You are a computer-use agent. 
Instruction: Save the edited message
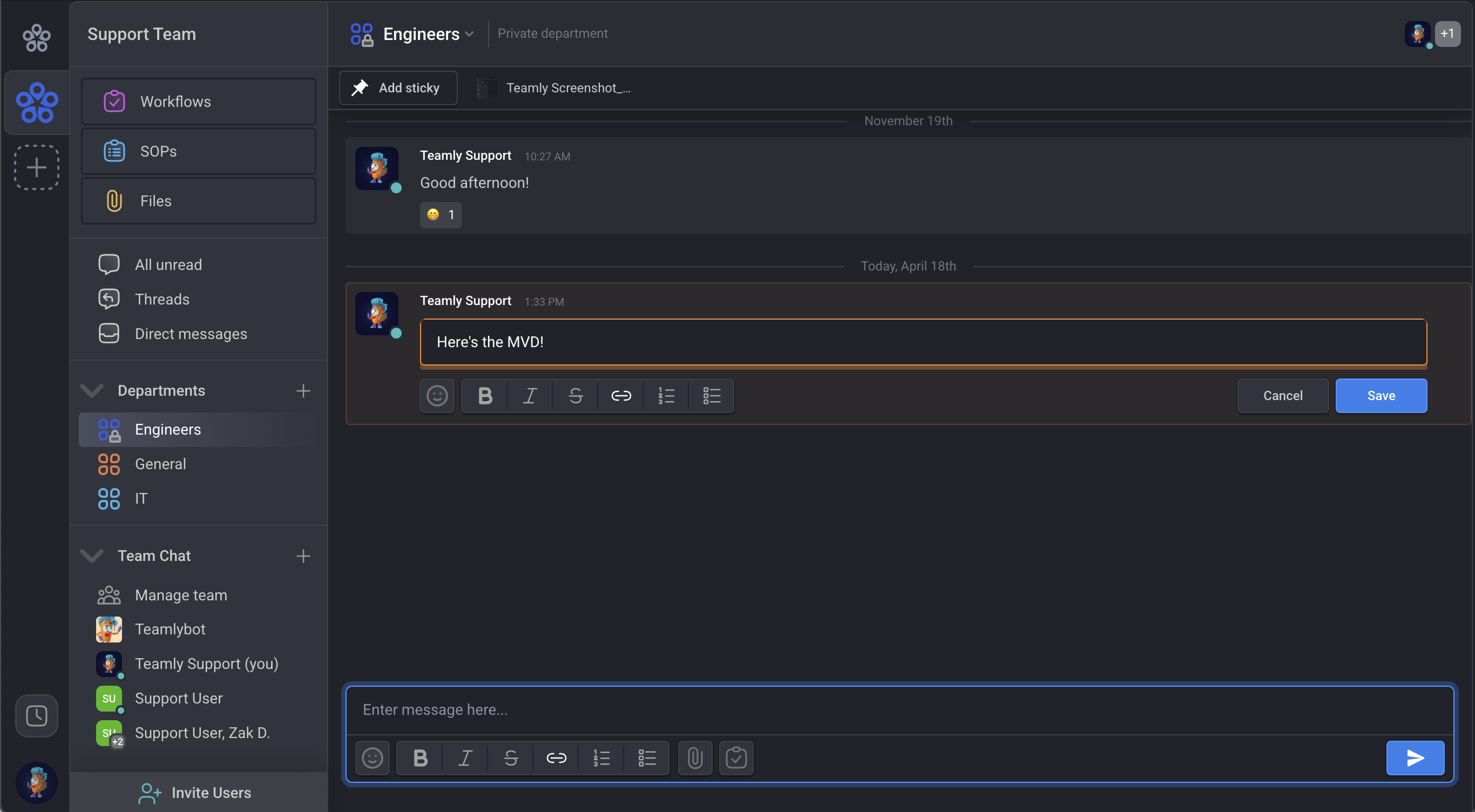1381,396
